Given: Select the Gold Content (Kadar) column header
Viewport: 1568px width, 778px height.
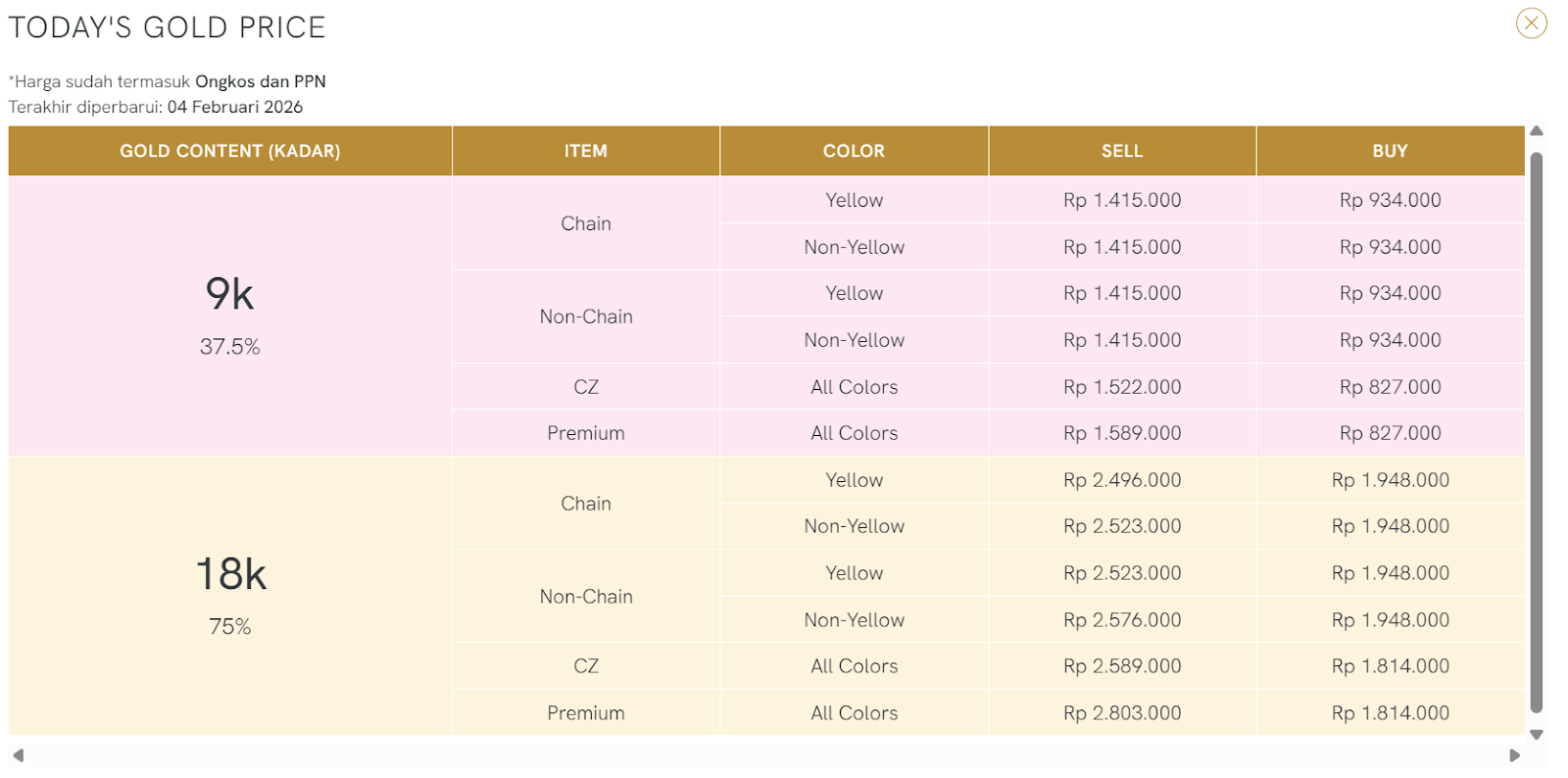Looking at the screenshot, I should [230, 151].
